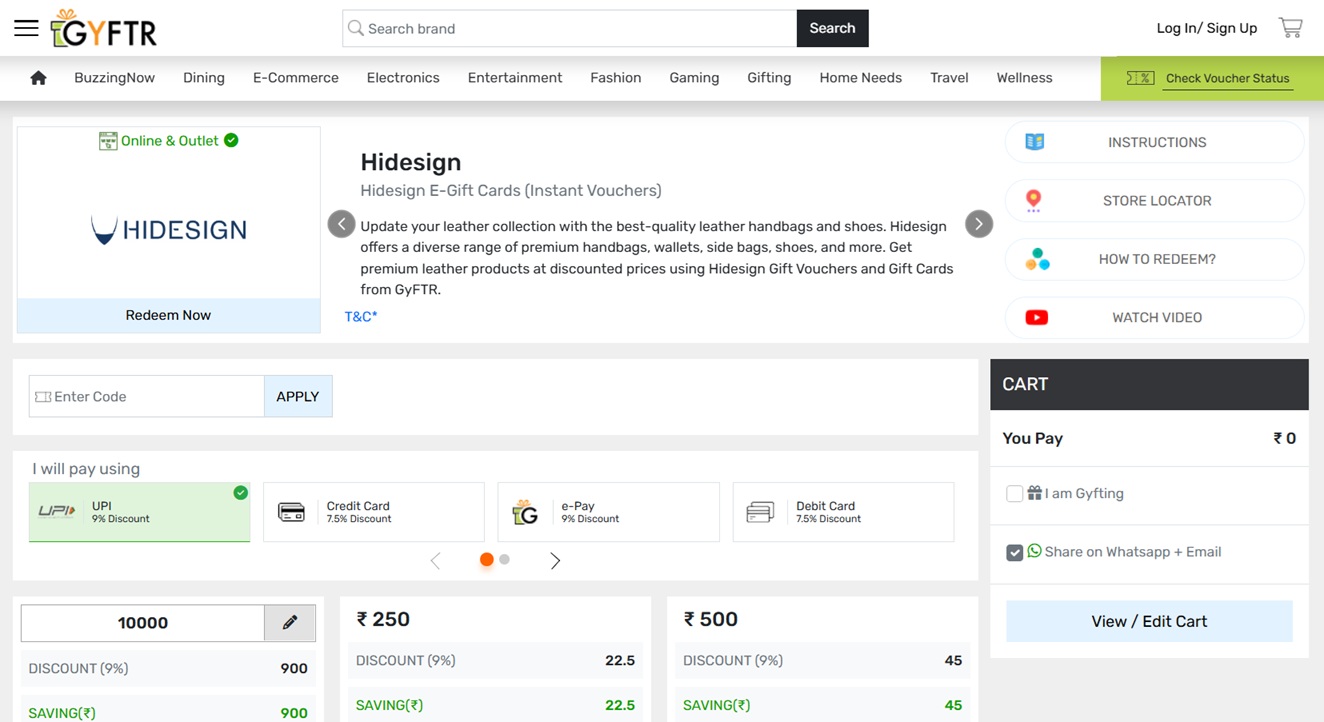Click the Instructions book icon
Viewport: 1324px width, 722px height.
point(1035,142)
